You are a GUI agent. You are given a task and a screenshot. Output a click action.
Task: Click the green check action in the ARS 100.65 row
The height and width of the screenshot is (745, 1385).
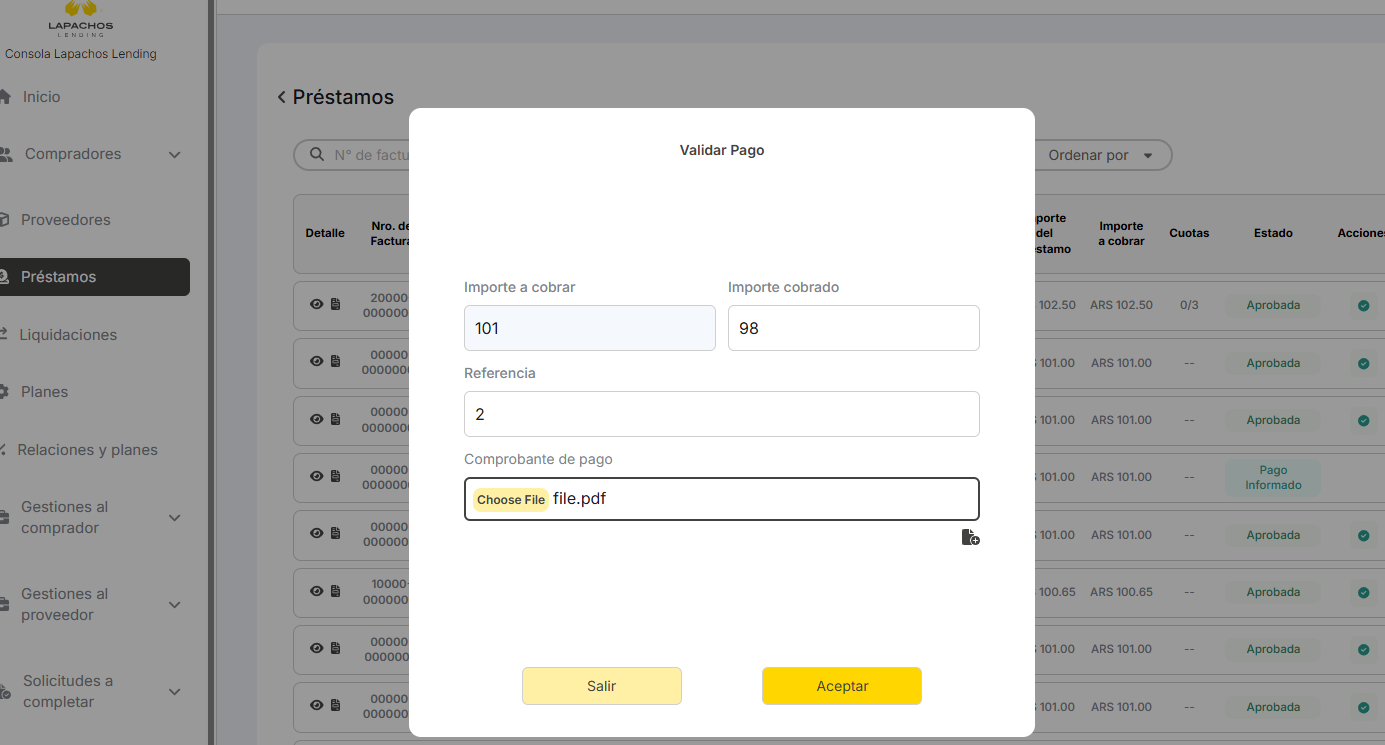1363,593
